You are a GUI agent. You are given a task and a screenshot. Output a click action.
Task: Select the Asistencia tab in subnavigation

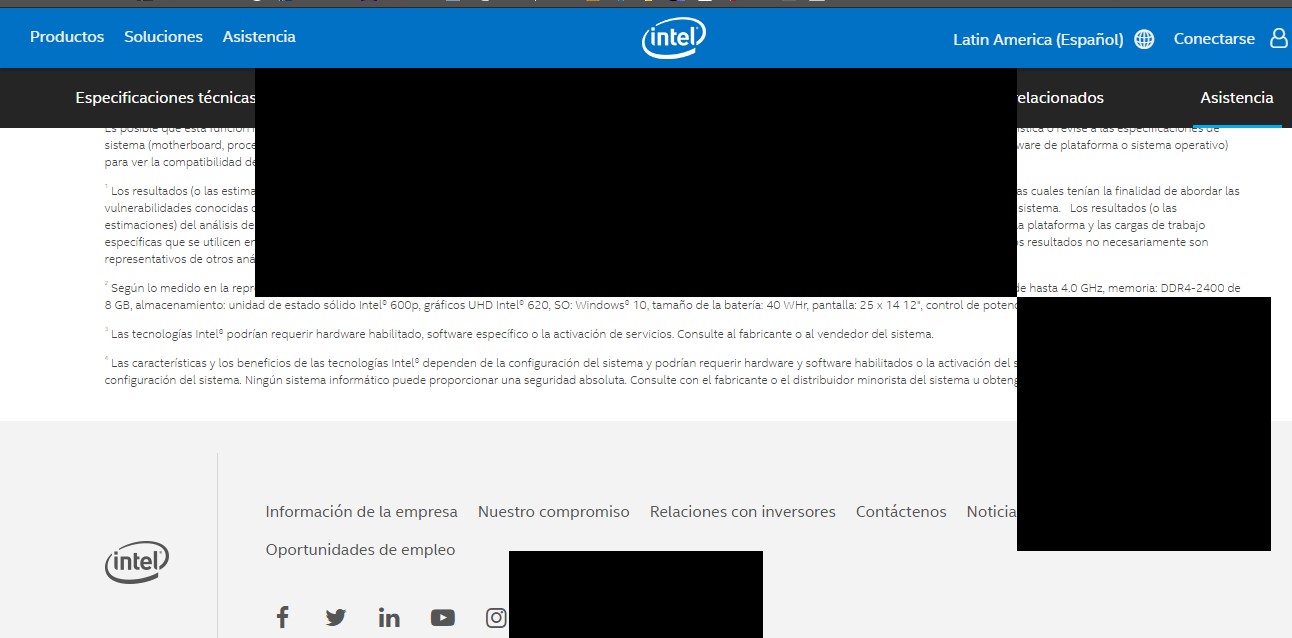click(x=1237, y=98)
